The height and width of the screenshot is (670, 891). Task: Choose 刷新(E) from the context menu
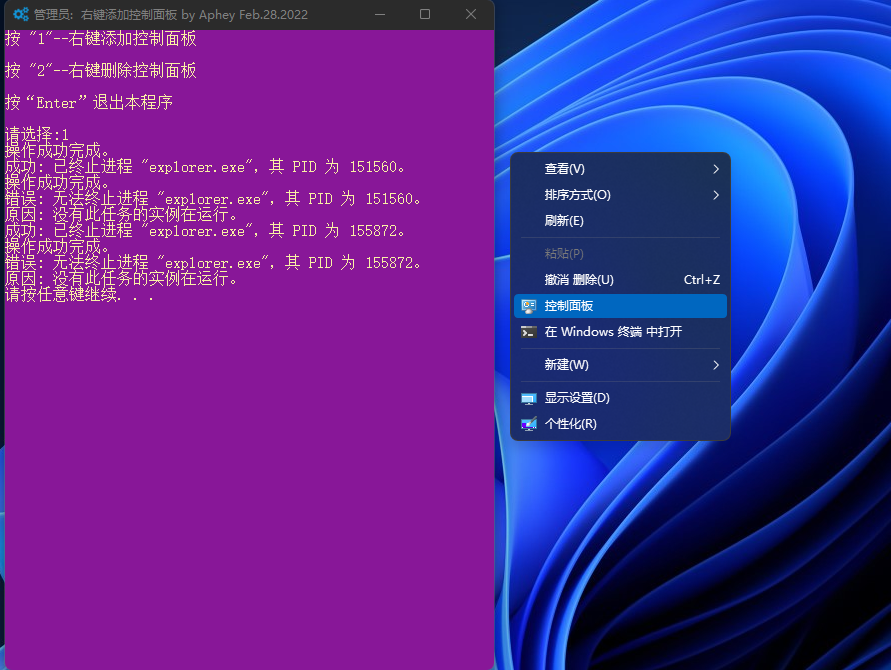(x=564, y=221)
